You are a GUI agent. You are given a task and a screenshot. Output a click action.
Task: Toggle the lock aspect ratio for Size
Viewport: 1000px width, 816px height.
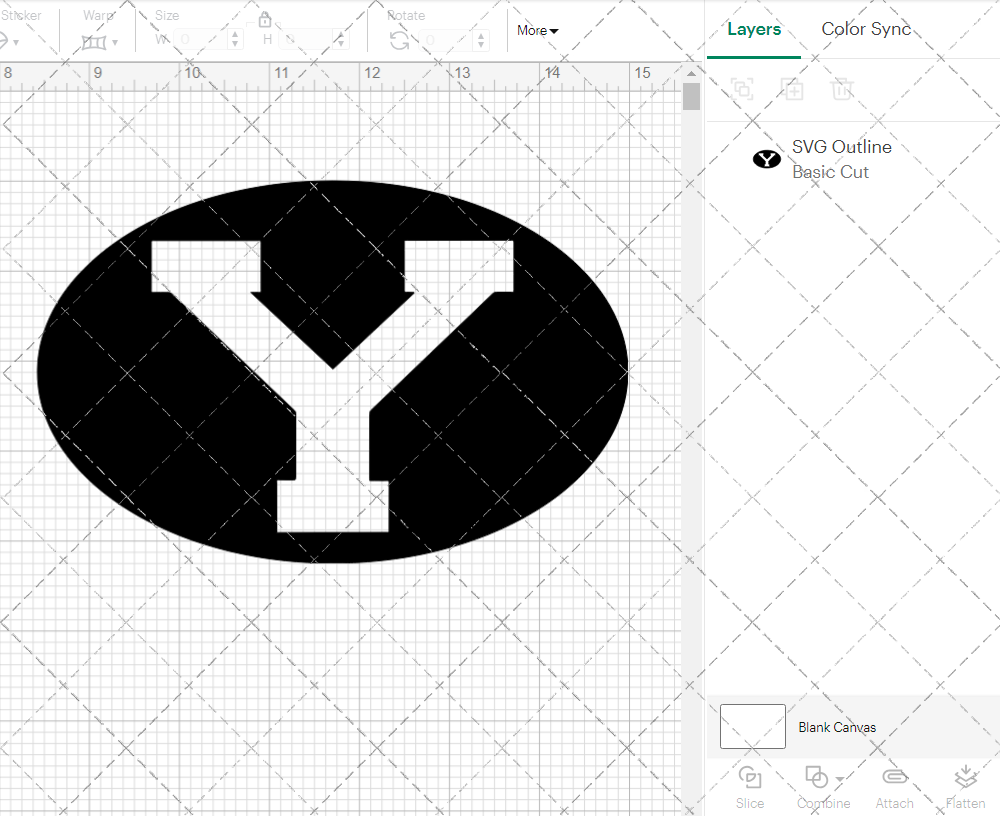(265, 19)
